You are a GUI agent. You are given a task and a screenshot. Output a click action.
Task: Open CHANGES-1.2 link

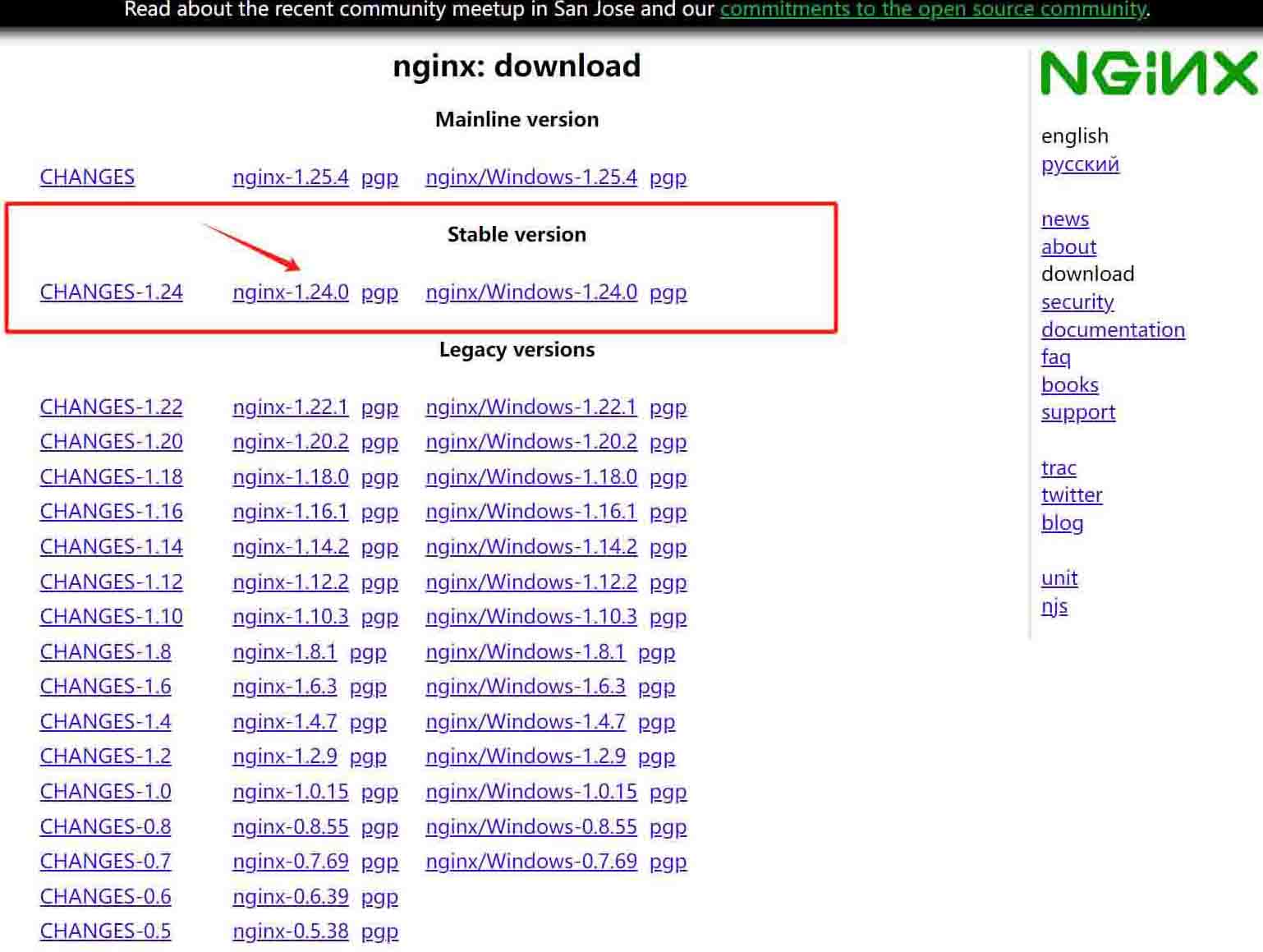click(106, 757)
